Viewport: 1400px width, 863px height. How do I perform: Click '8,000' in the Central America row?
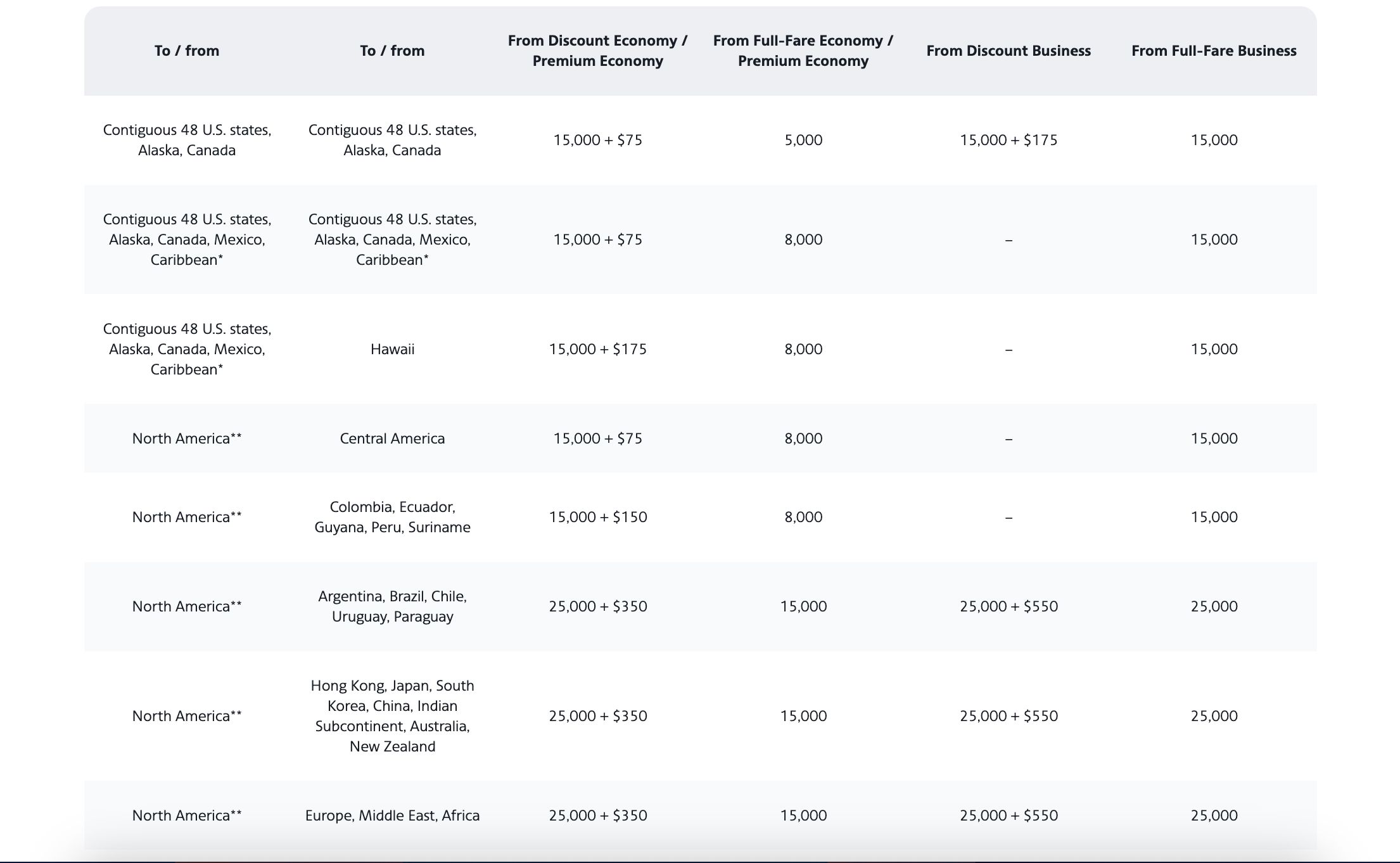pos(803,438)
